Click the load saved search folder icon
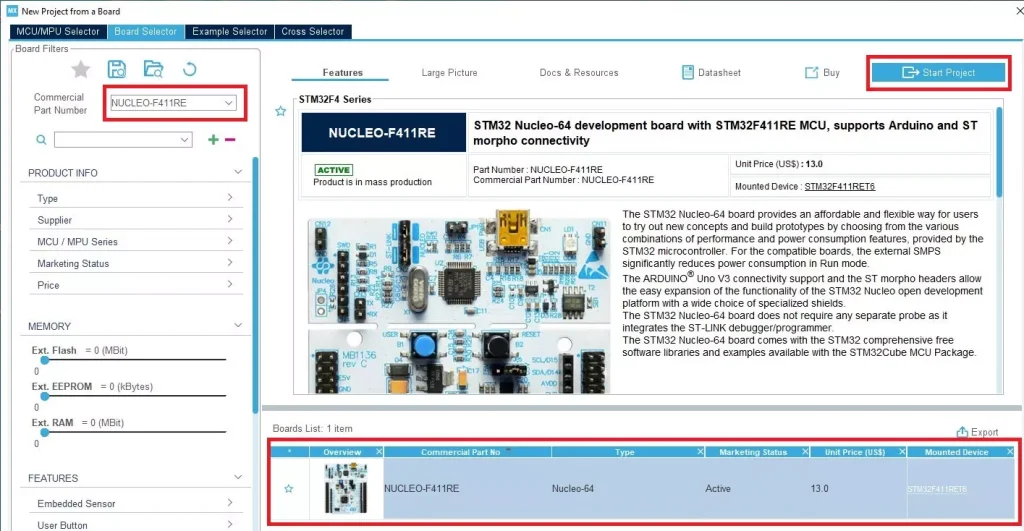The width and height of the screenshot is (1024, 531). 152,69
